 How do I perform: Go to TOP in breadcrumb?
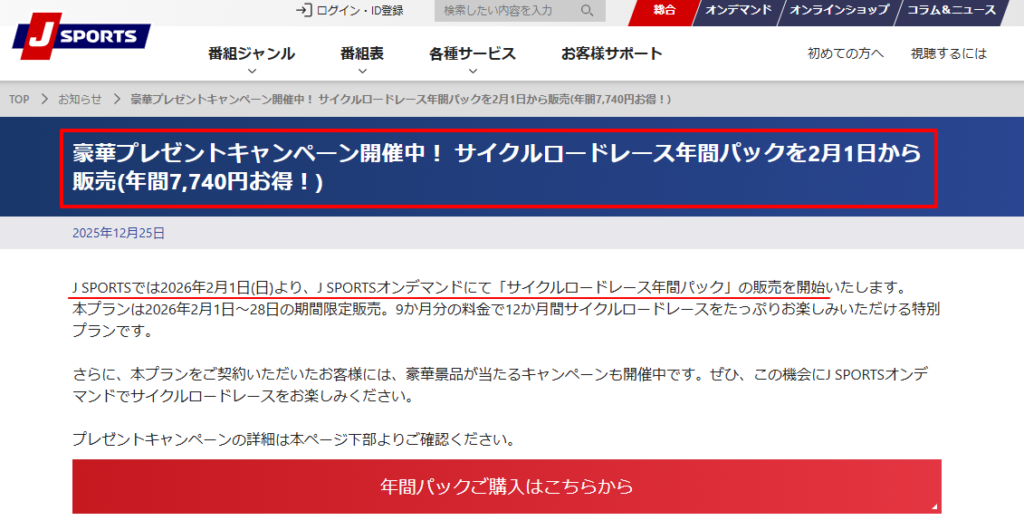click(19, 99)
